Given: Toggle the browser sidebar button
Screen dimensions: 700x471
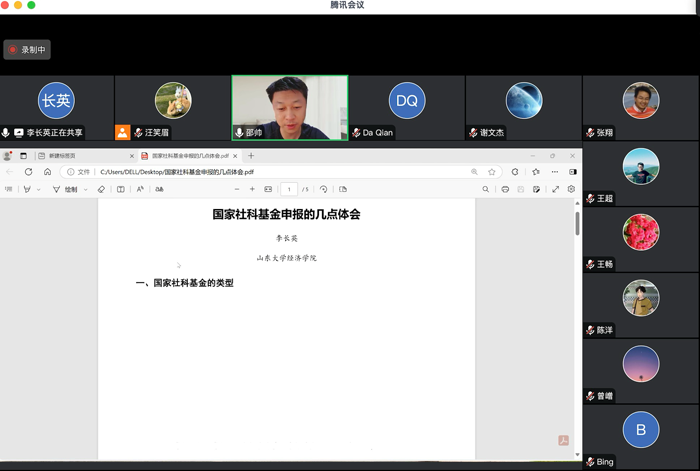Looking at the screenshot, I should [x=573, y=172].
